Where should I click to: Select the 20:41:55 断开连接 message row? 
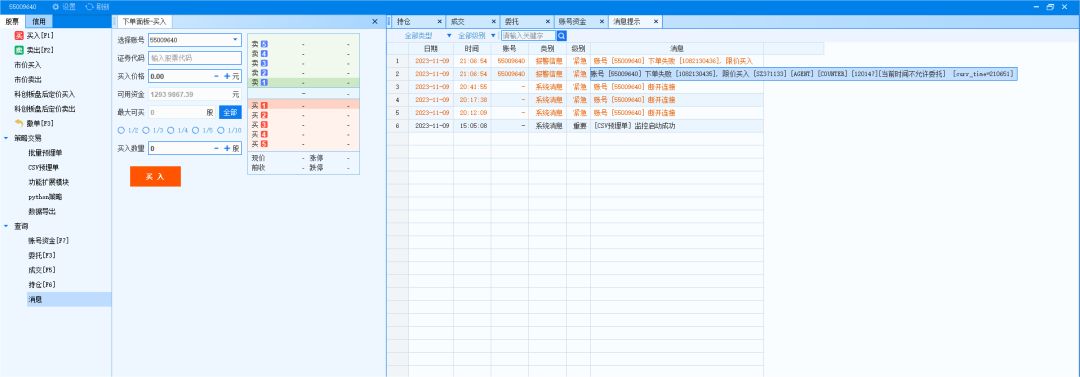[574, 87]
